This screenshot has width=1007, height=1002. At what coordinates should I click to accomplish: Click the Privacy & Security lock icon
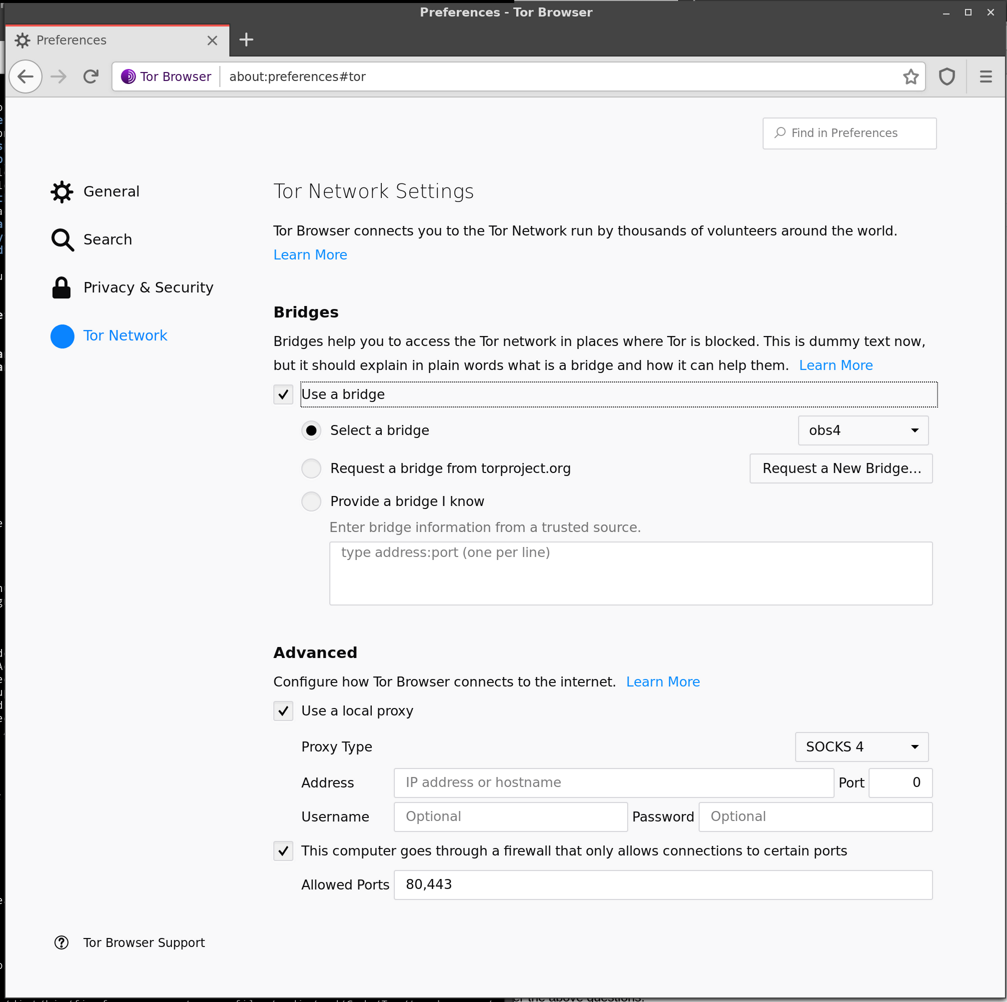point(62,288)
